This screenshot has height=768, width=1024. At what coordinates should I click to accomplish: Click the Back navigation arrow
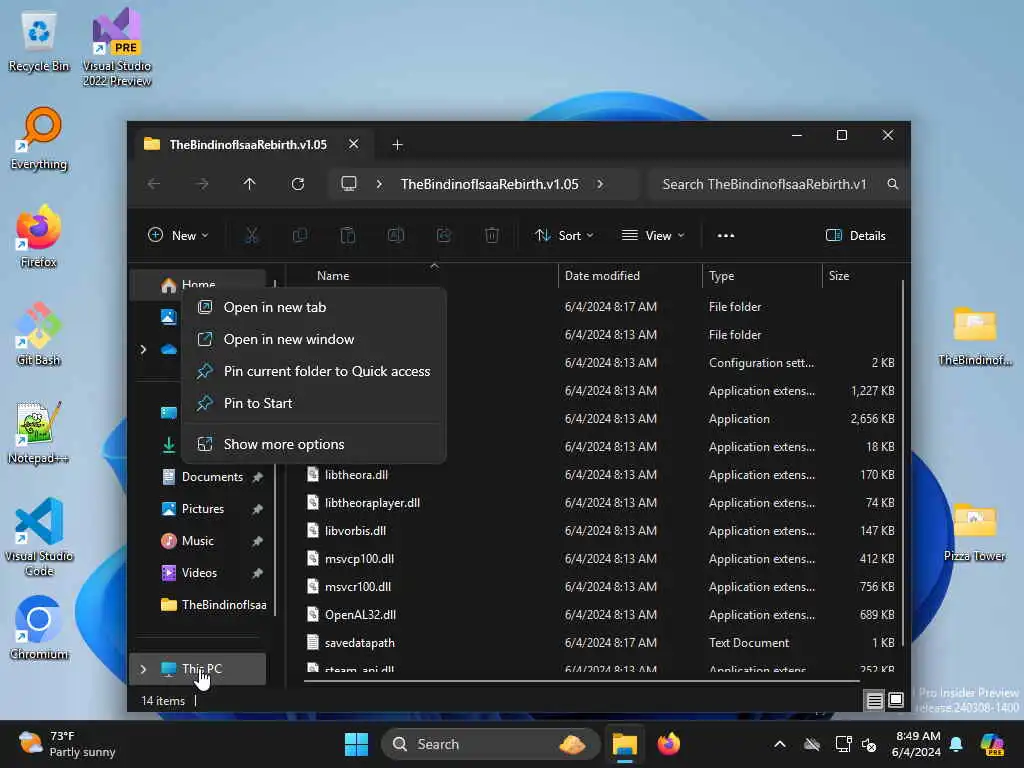(x=153, y=184)
